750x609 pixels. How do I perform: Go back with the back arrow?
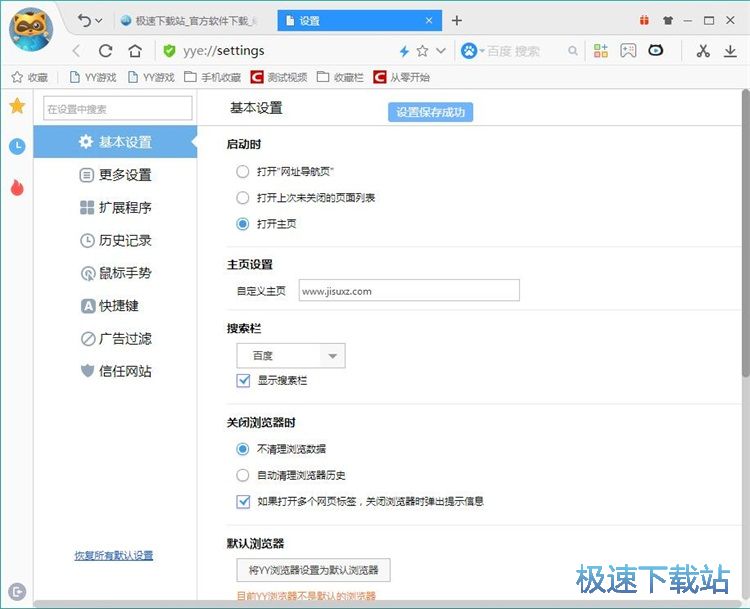(x=76, y=51)
